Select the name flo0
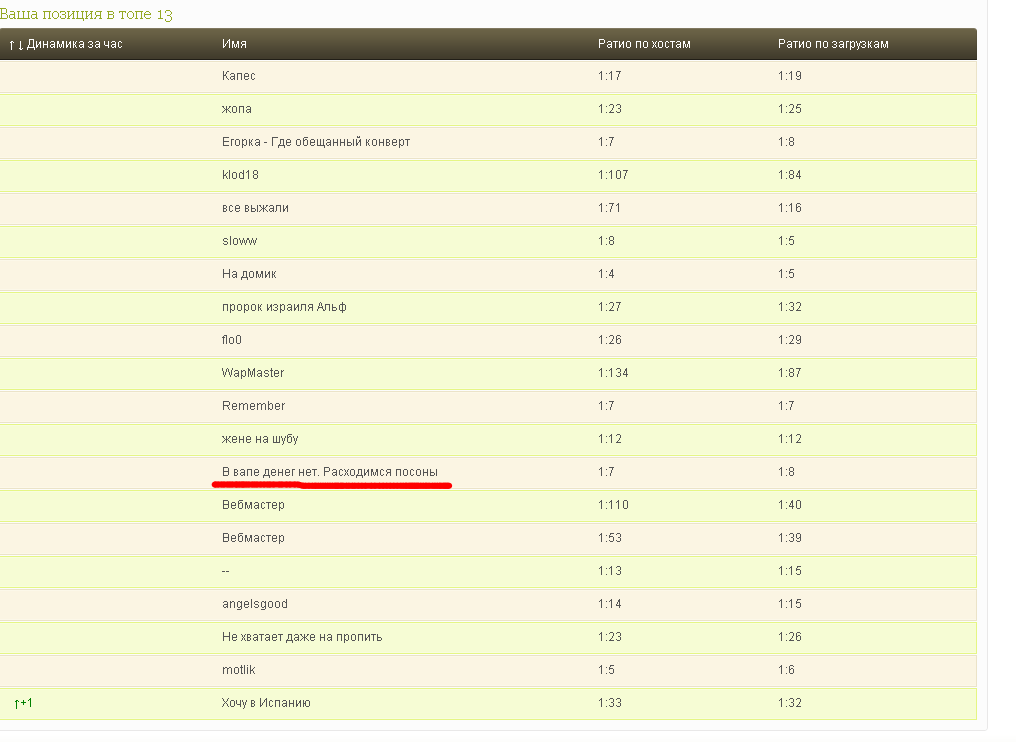This screenshot has width=1016, height=742. click(231, 340)
